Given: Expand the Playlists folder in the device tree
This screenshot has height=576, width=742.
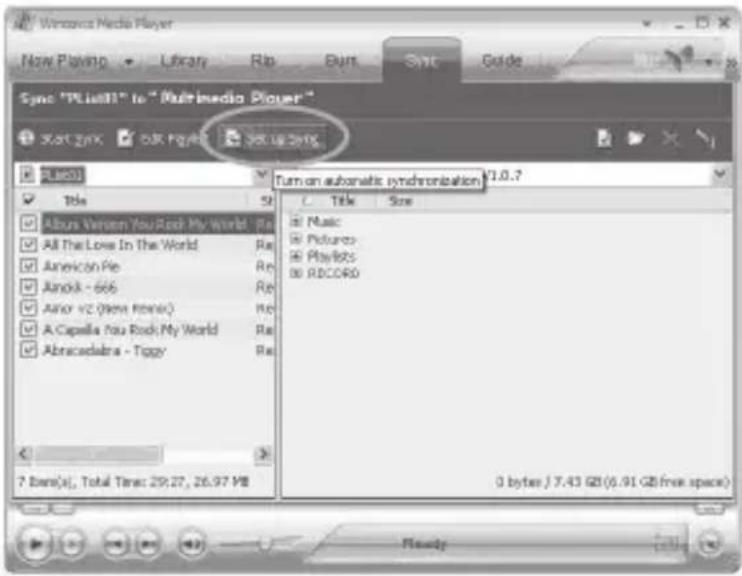Looking at the screenshot, I should pyautogui.click(x=296, y=256).
